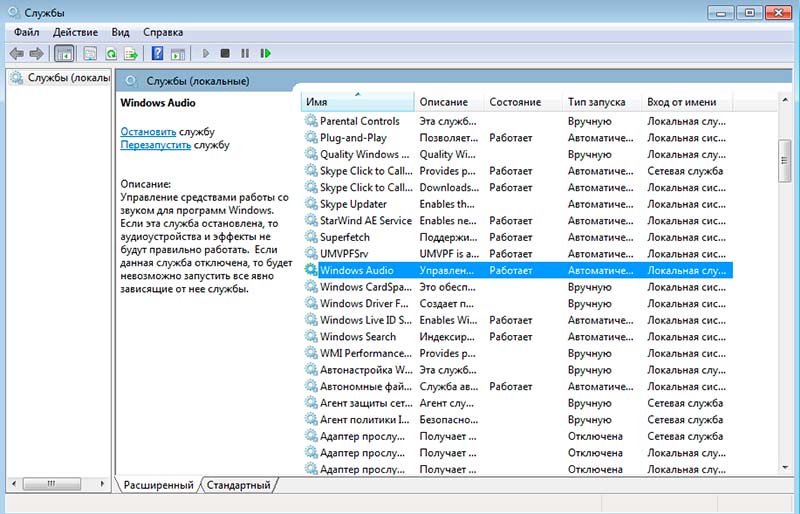Click the Forward arrow in the toolbar
Viewport: 800px width, 514px height.
37,53
